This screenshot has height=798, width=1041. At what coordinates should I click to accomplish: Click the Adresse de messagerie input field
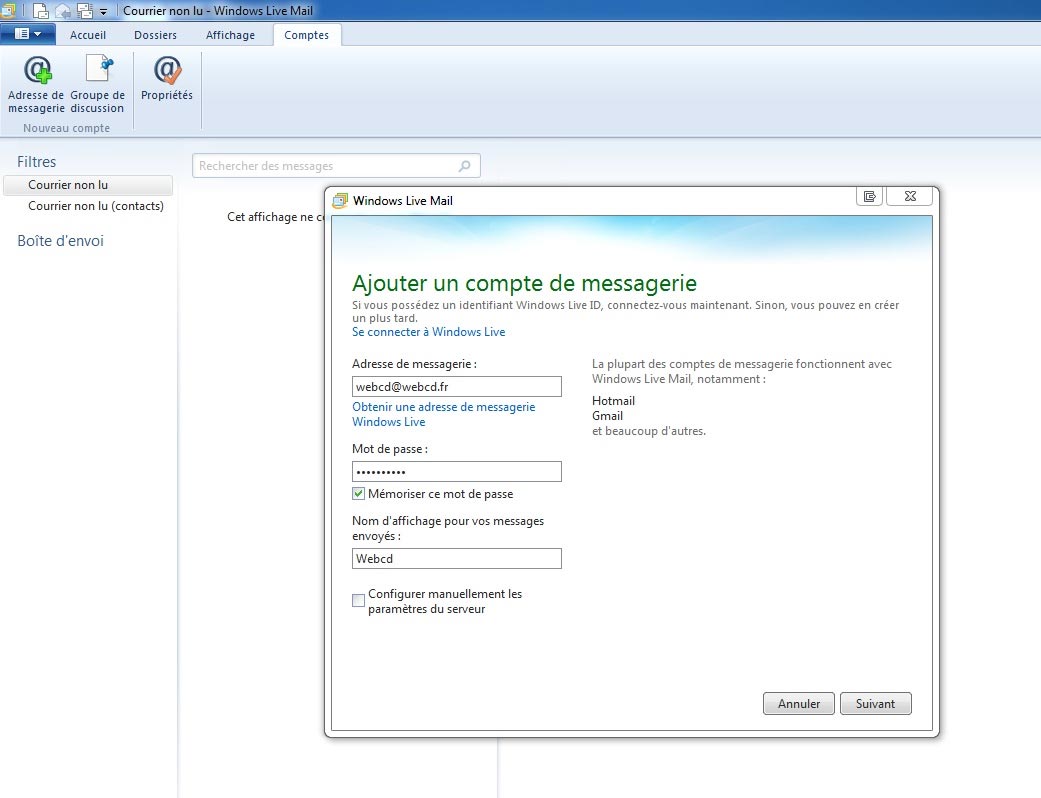click(x=457, y=386)
